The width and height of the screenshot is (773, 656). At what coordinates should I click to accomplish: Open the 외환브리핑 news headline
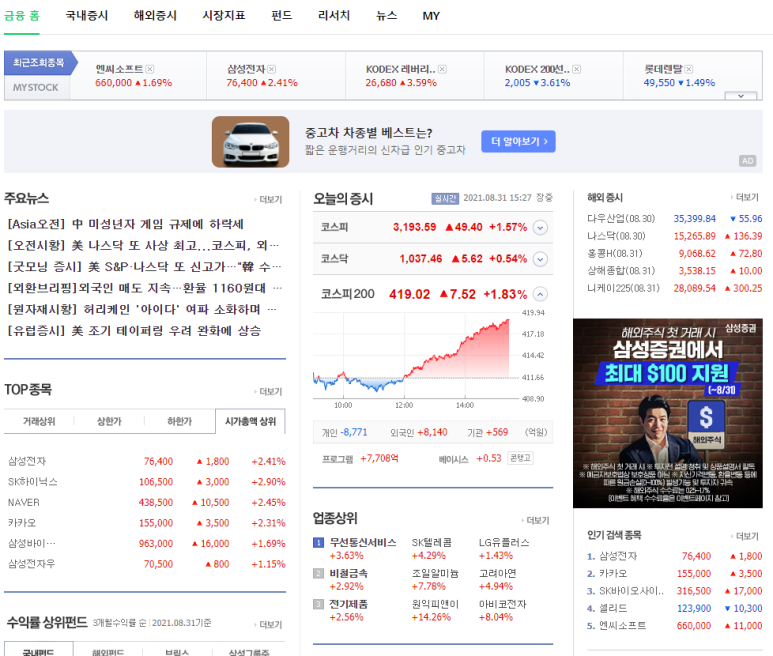coord(145,288)
